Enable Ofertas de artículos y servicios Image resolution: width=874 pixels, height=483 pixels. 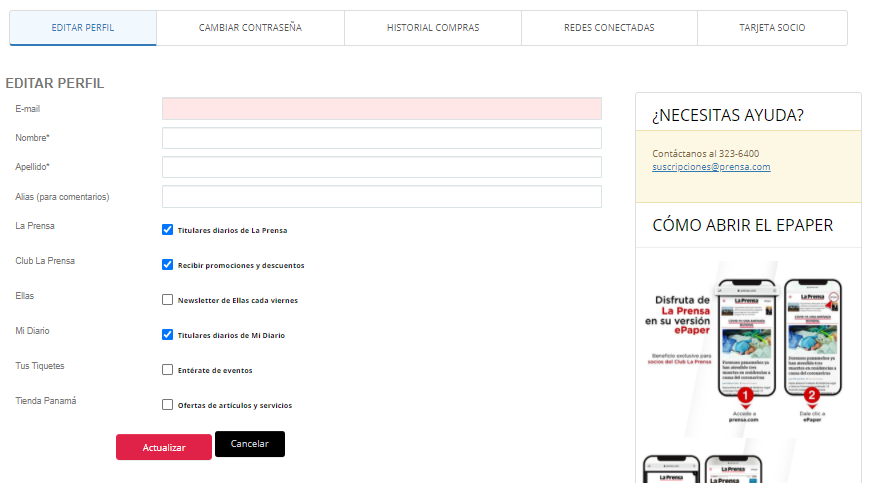[x=167, y=405]
